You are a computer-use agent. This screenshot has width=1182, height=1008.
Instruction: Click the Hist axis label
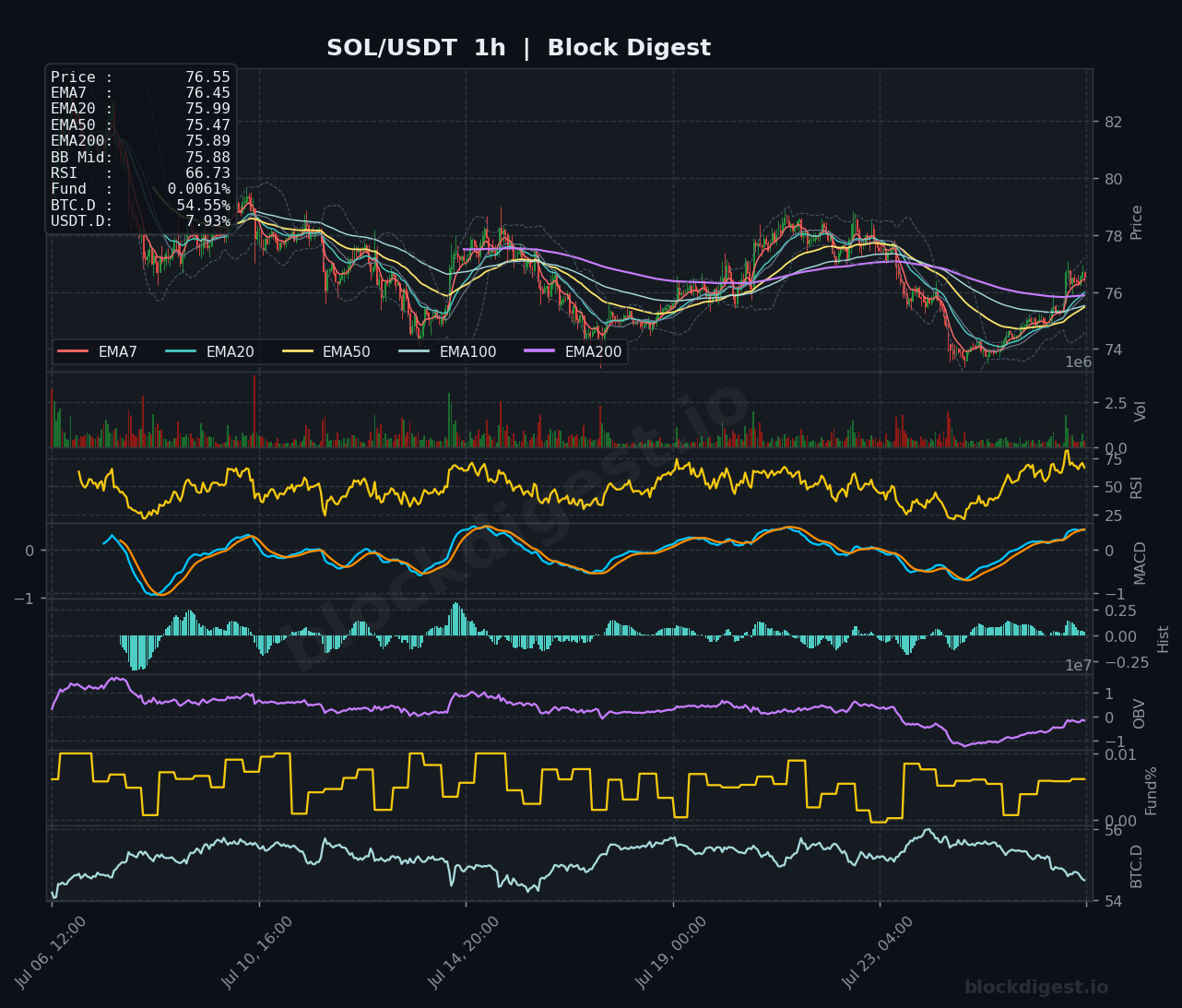tap(1164, 638)
